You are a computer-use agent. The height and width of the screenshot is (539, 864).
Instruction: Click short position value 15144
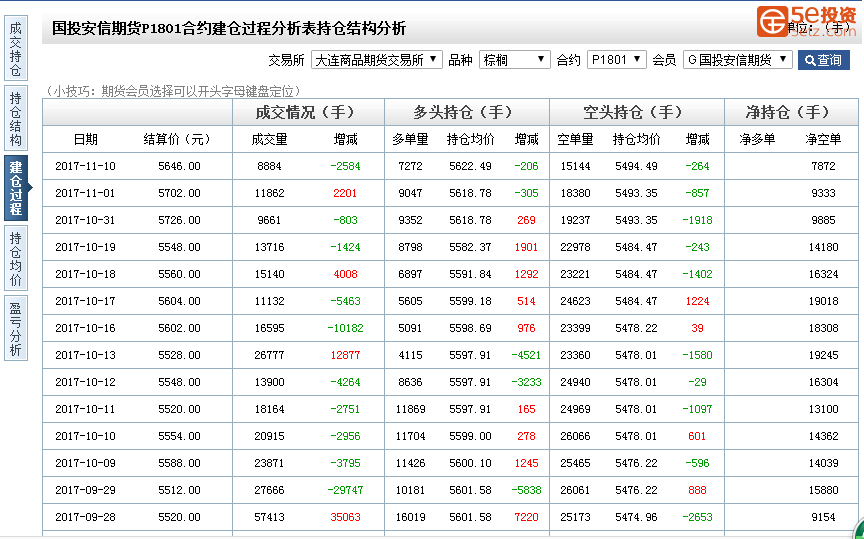point(575,166)
